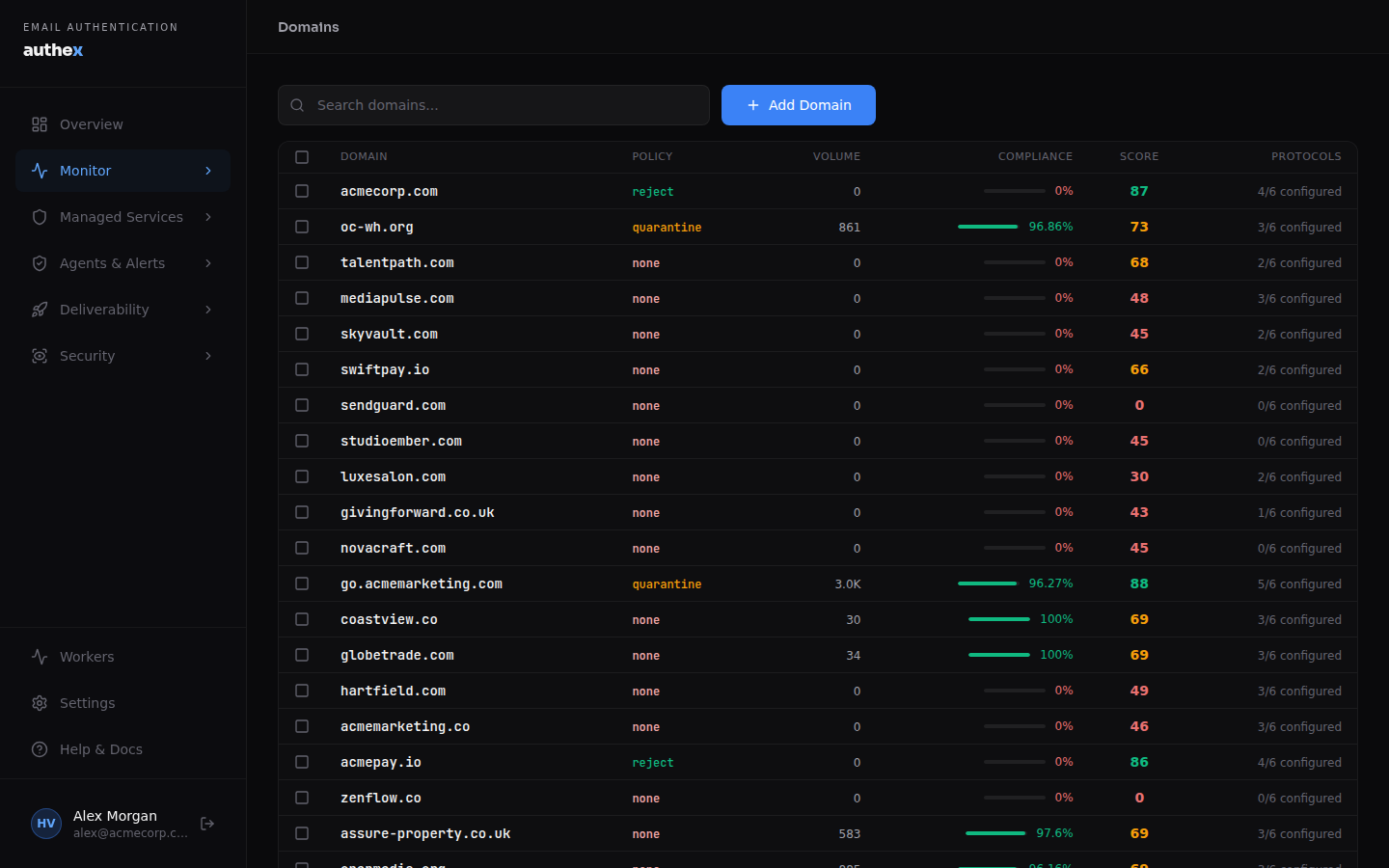Click the Security scan icon

click(40, 356)
